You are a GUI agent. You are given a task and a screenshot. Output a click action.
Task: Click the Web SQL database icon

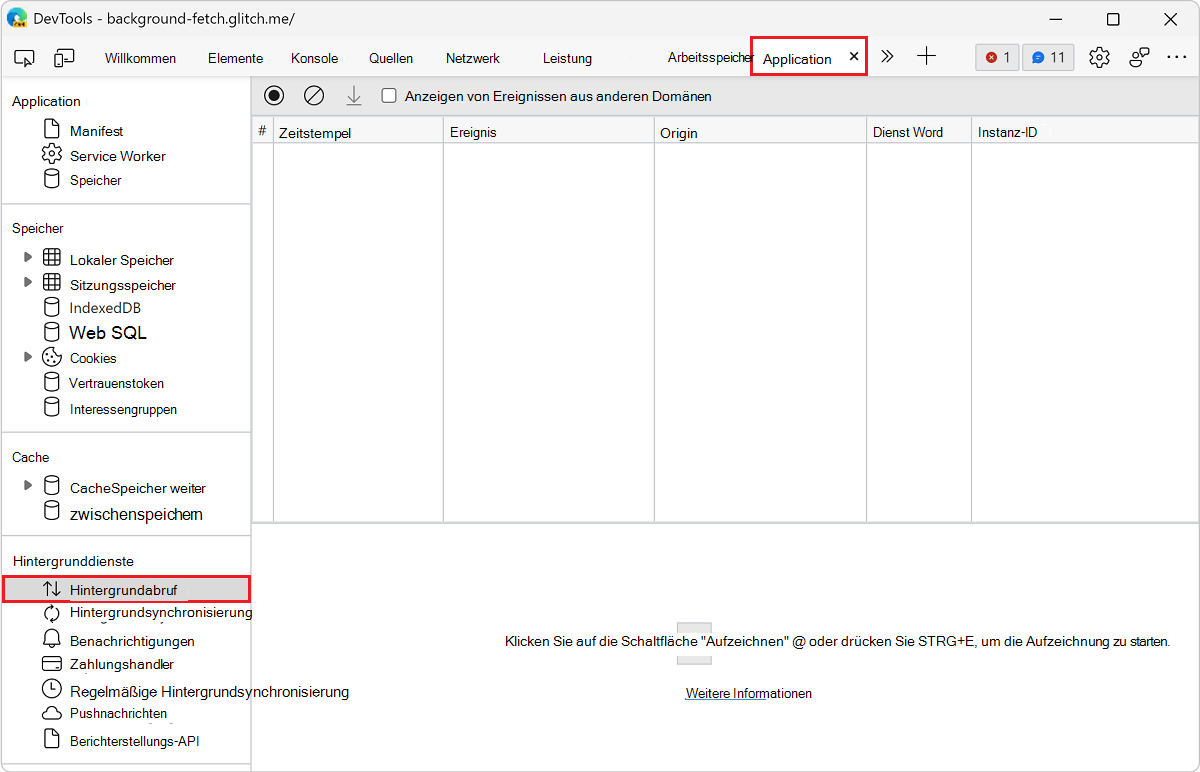coord(51,332)
